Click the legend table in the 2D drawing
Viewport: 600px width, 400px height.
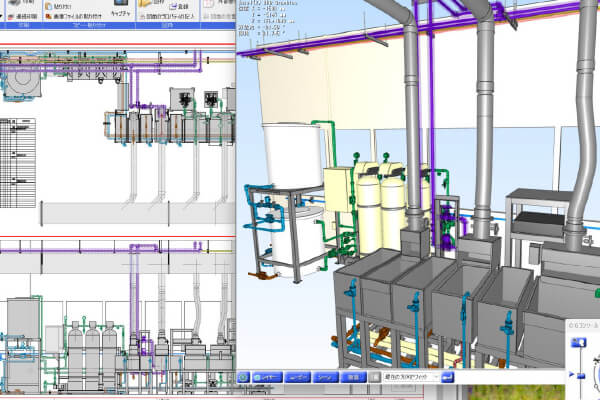(x=18, y=163)
